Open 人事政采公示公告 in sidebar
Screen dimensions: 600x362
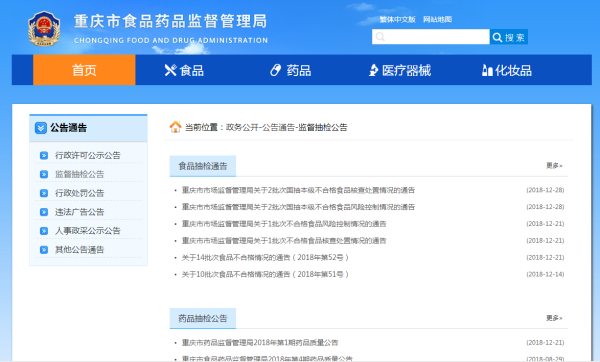[x=88, y=231]
